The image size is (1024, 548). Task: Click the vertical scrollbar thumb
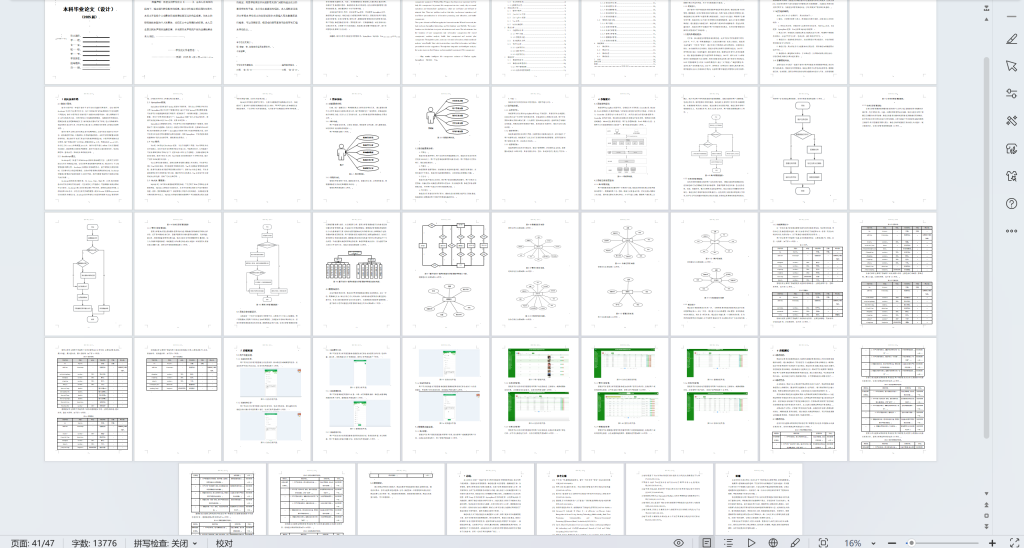point(987,248)
